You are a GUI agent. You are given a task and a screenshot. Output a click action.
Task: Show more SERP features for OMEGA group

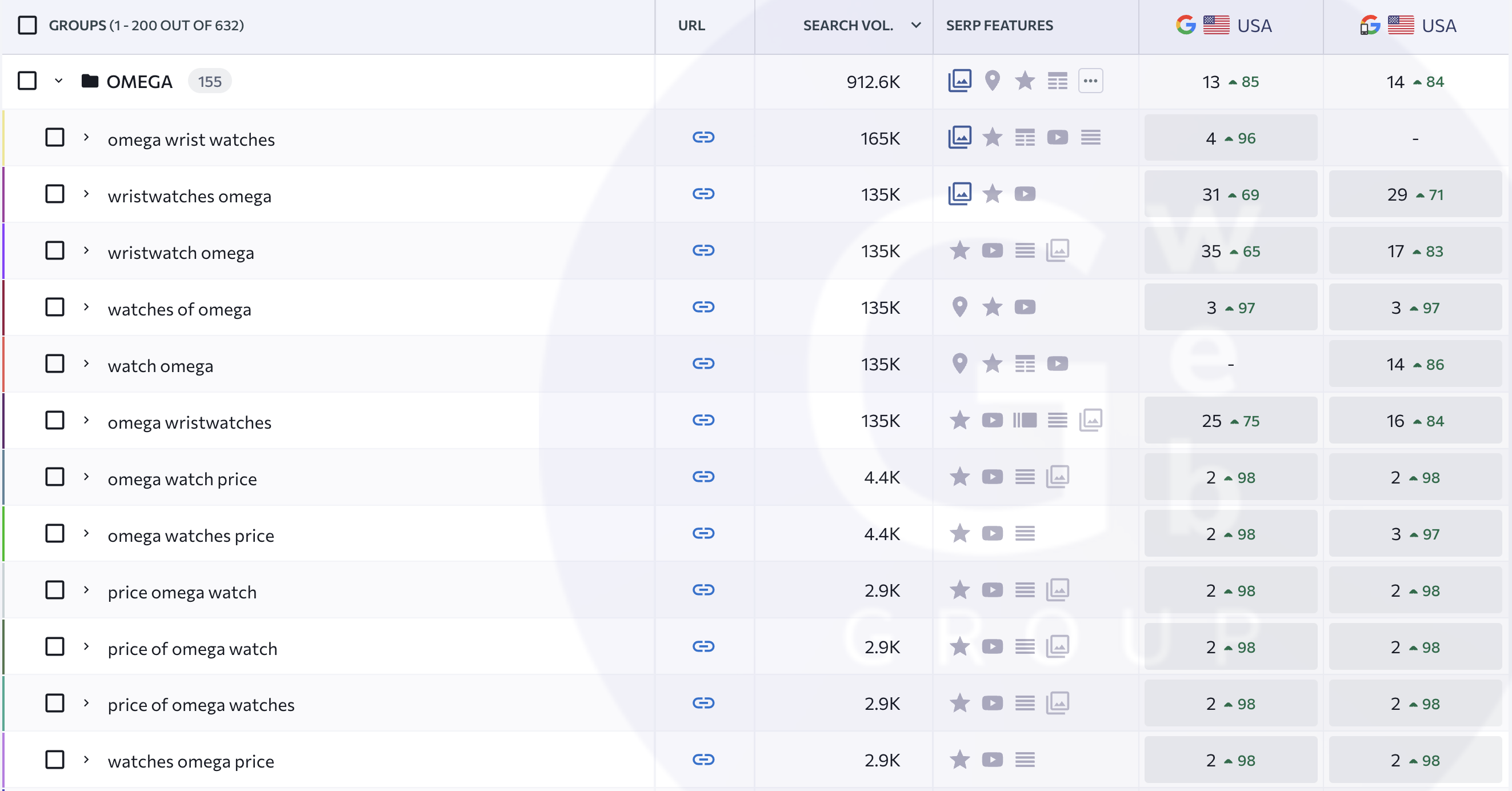coord(1090,81)
